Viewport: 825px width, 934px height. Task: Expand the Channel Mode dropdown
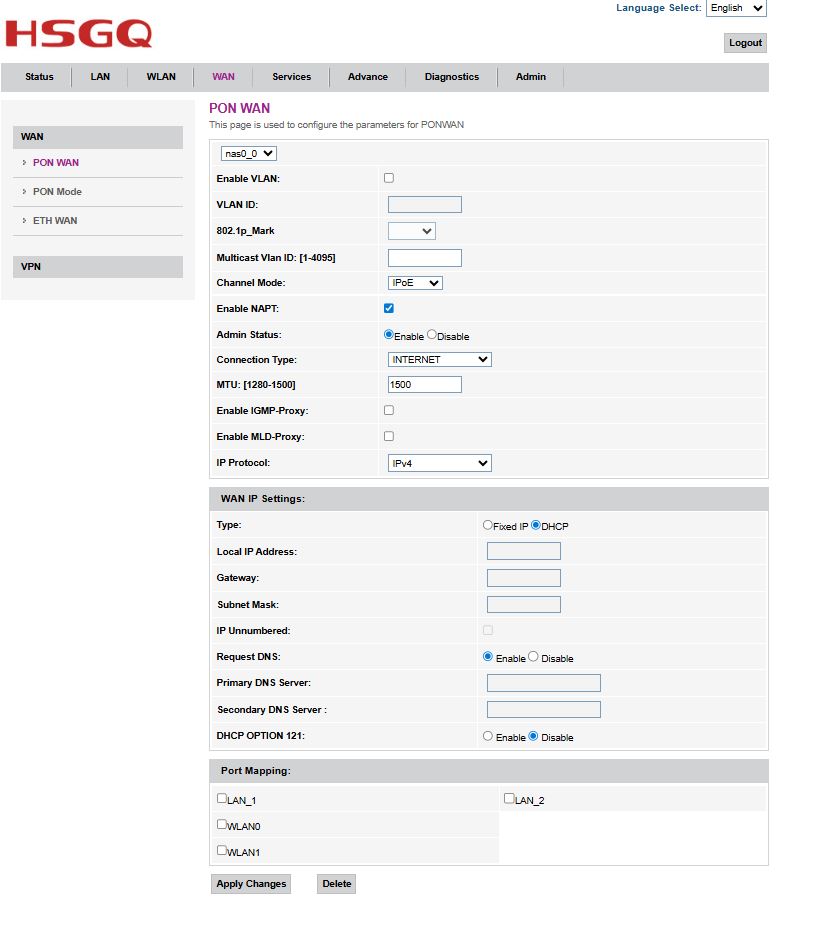(415, 283)
